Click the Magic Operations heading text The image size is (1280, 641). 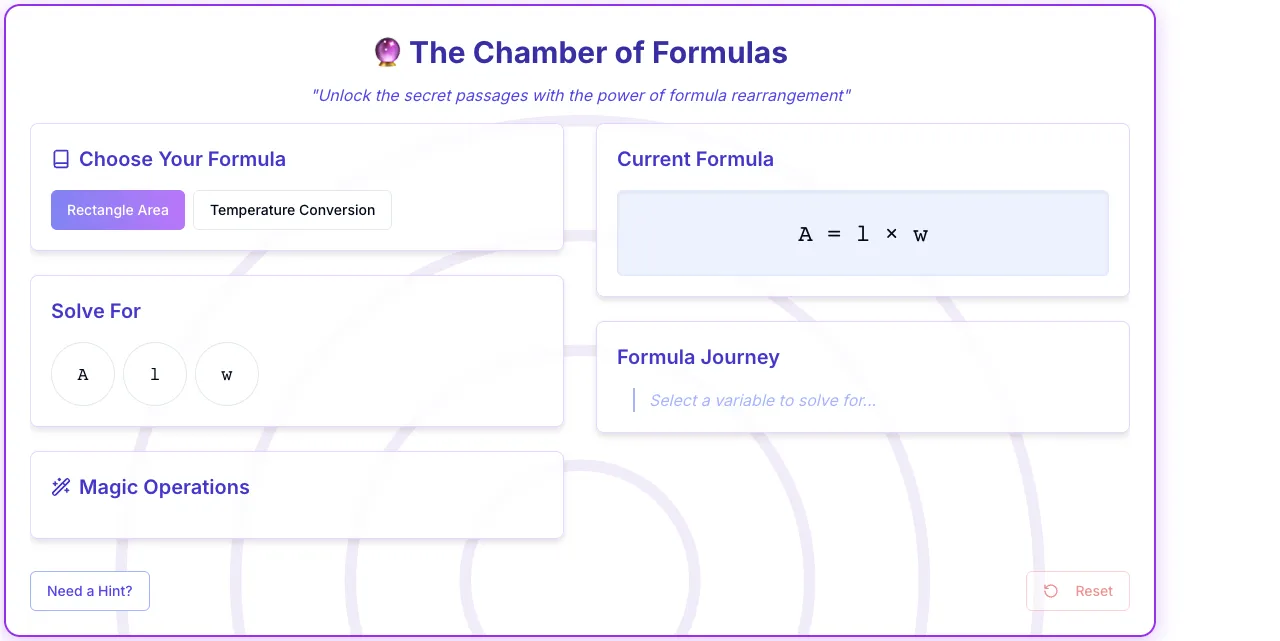(164, 487)
